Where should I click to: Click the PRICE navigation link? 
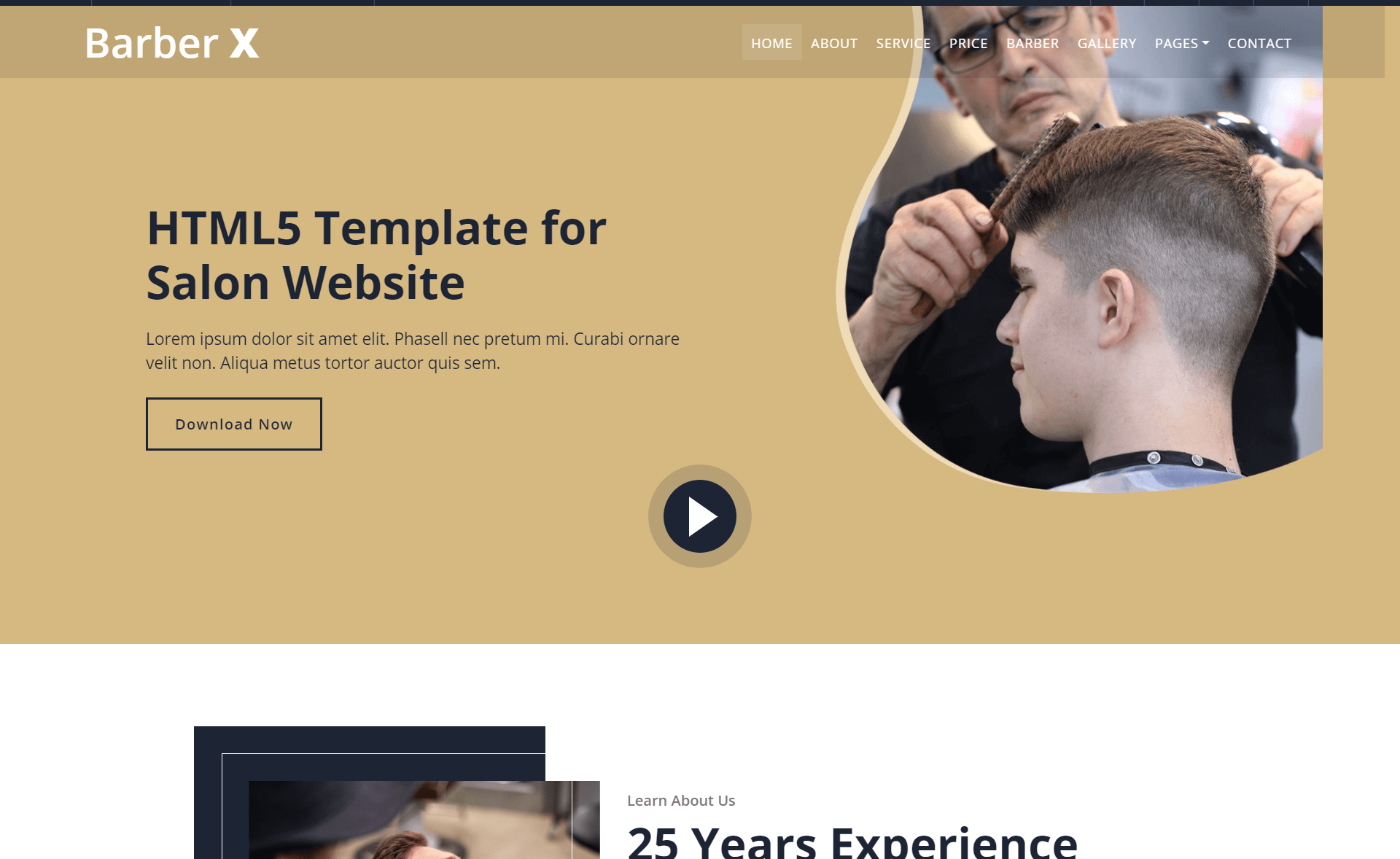968,42
